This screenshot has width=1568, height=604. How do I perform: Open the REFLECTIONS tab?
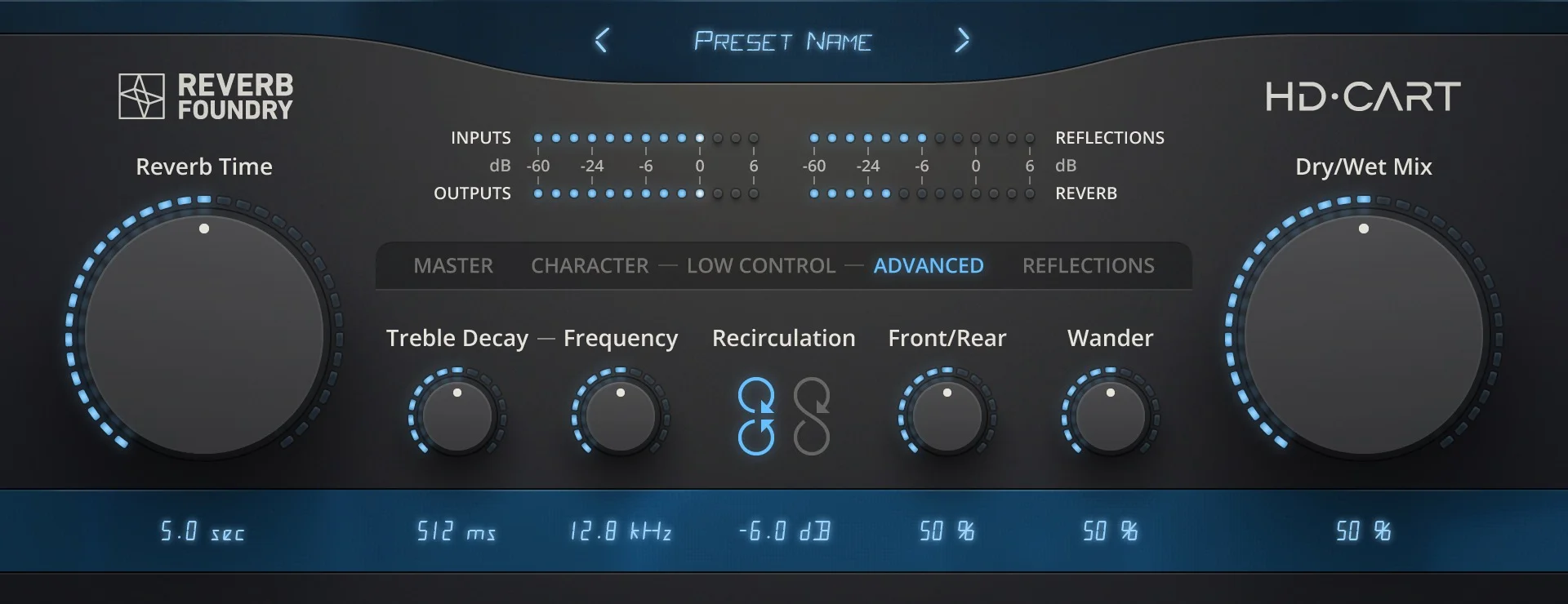click(x=1089, y=266)
